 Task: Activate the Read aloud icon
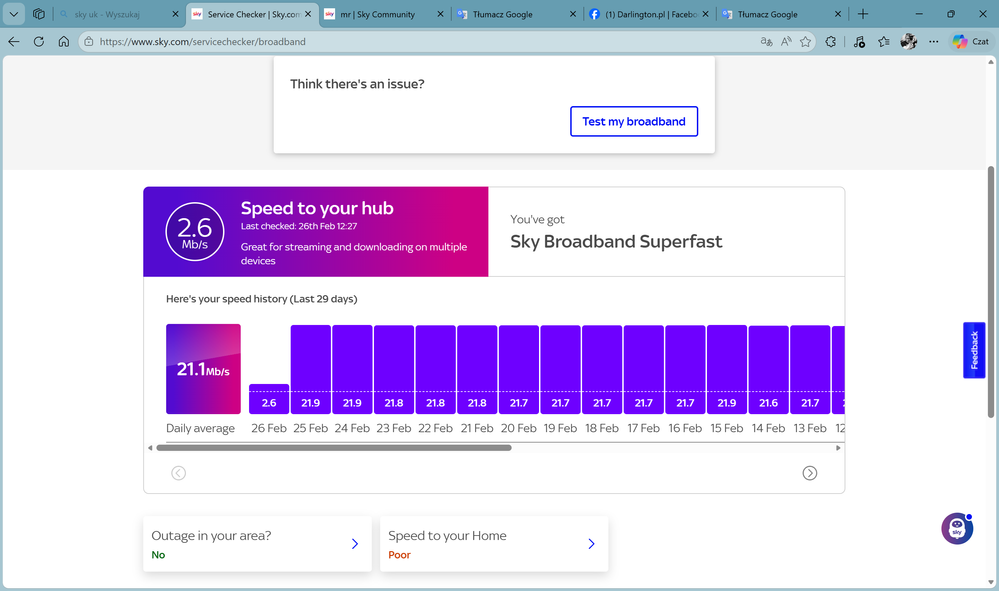click(x=786, y=41)
